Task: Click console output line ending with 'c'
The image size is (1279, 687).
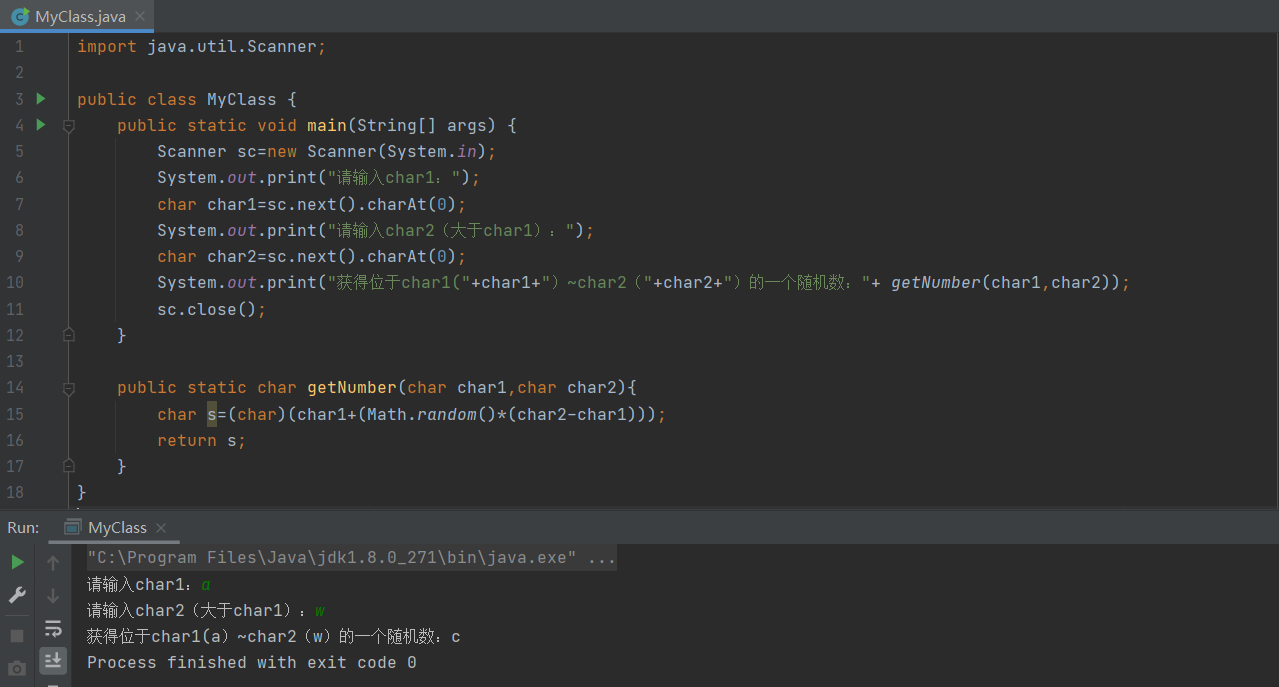Action: click(274, 636)
